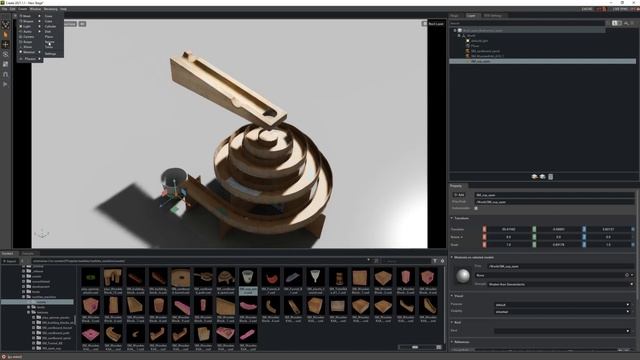
Task: Click the filter icon in Content browser toolbar
Action: [435, 261]
